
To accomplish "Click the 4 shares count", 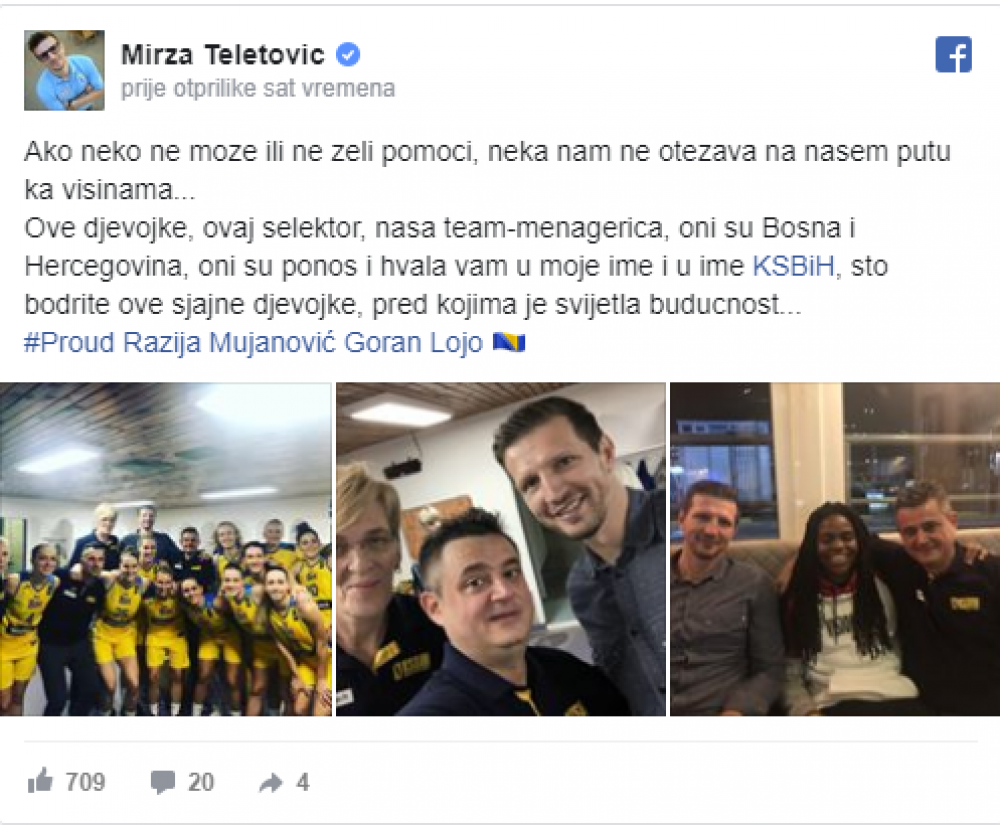I will (x=302, y=782).
